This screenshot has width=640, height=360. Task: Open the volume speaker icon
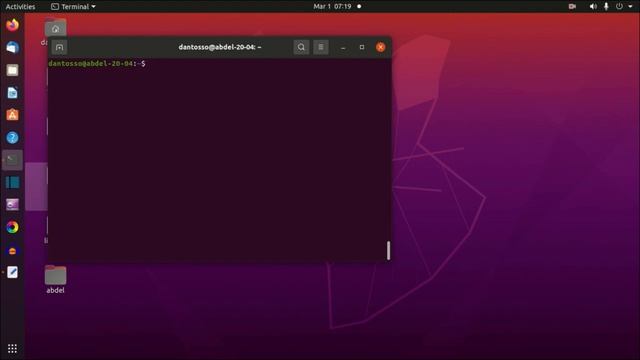(593, 7)
